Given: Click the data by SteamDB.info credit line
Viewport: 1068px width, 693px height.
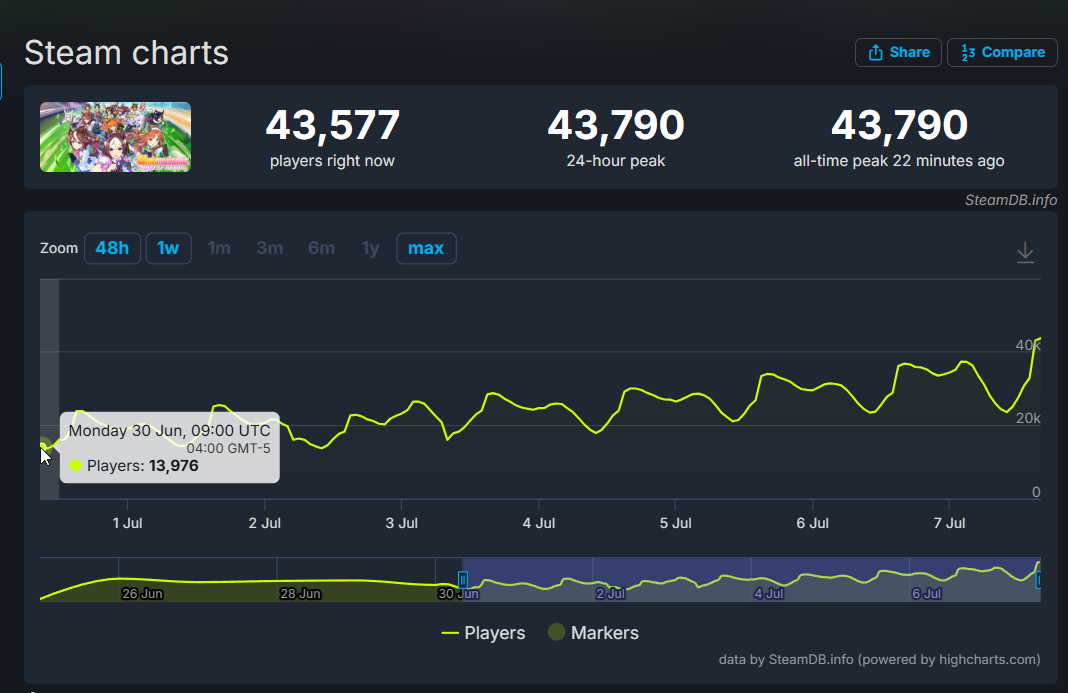Looking at the screenshot, I should click(x=879, y=659).
